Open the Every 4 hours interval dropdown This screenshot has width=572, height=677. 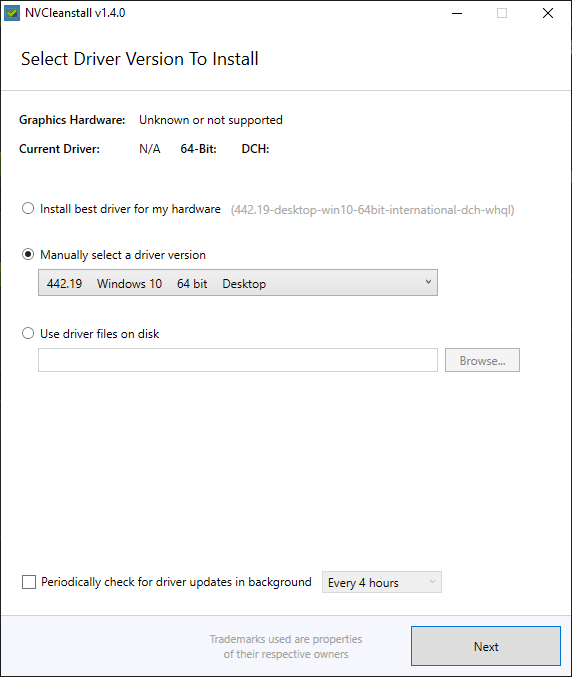pyautogui.click(x=382, y=582)
